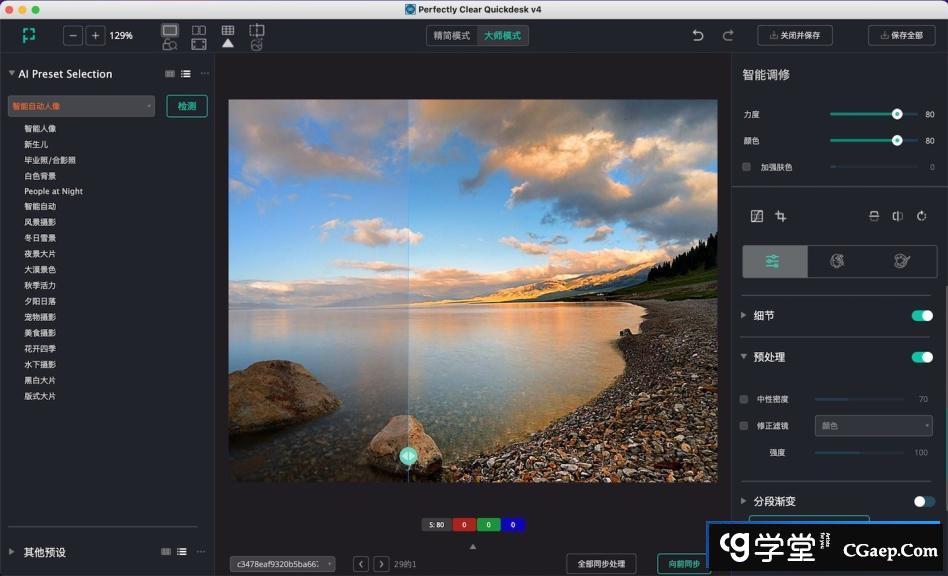Screen dimensions: 948x576
Task: Switch to 精简模式 tab
Action: pyautogui.click(x=451, y=36)
